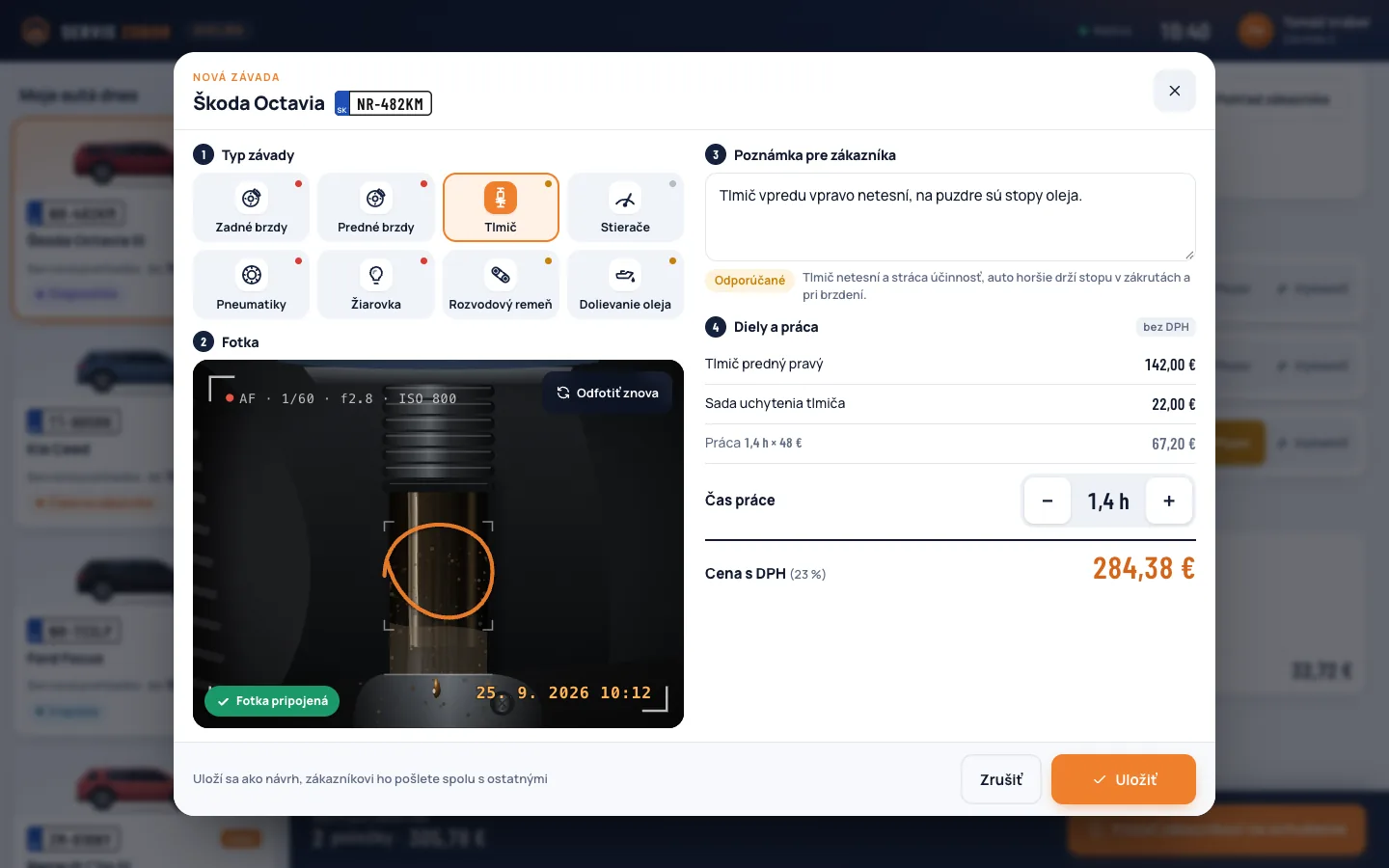Choose the Stierače fault type
The width and height of the screenshot is (1389, 868).
pos(625,207)
